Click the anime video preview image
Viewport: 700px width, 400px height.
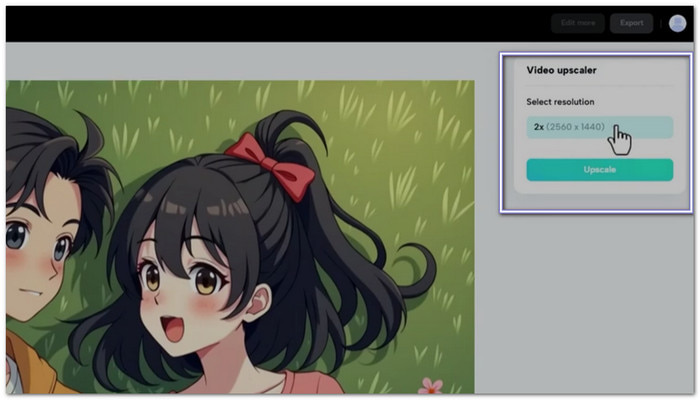[240, 237]
